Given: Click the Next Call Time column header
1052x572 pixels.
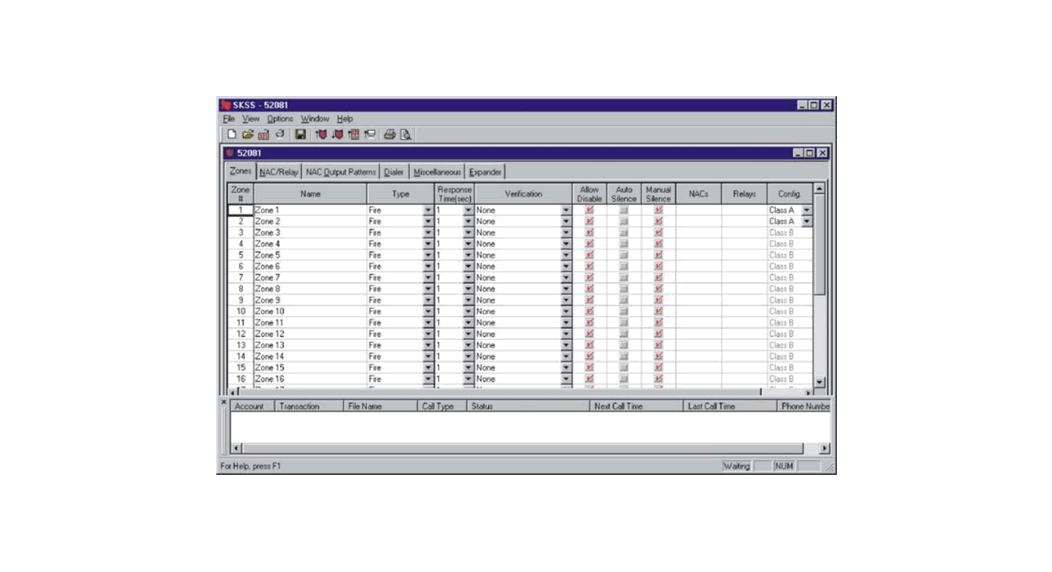Looking at the screenshot, I should pyautogui.click(x=636, y=406).
